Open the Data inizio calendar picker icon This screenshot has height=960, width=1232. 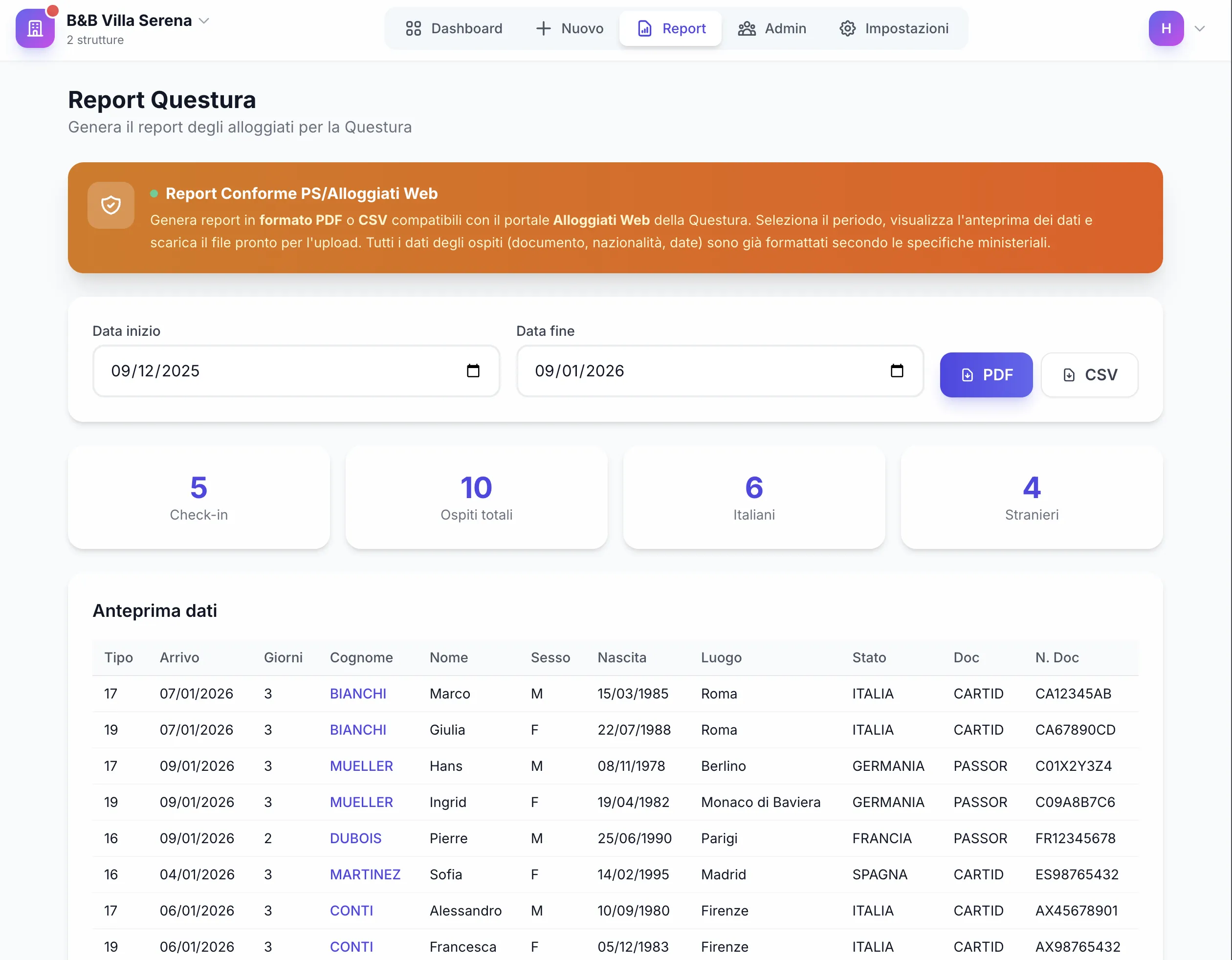(473, 371)
